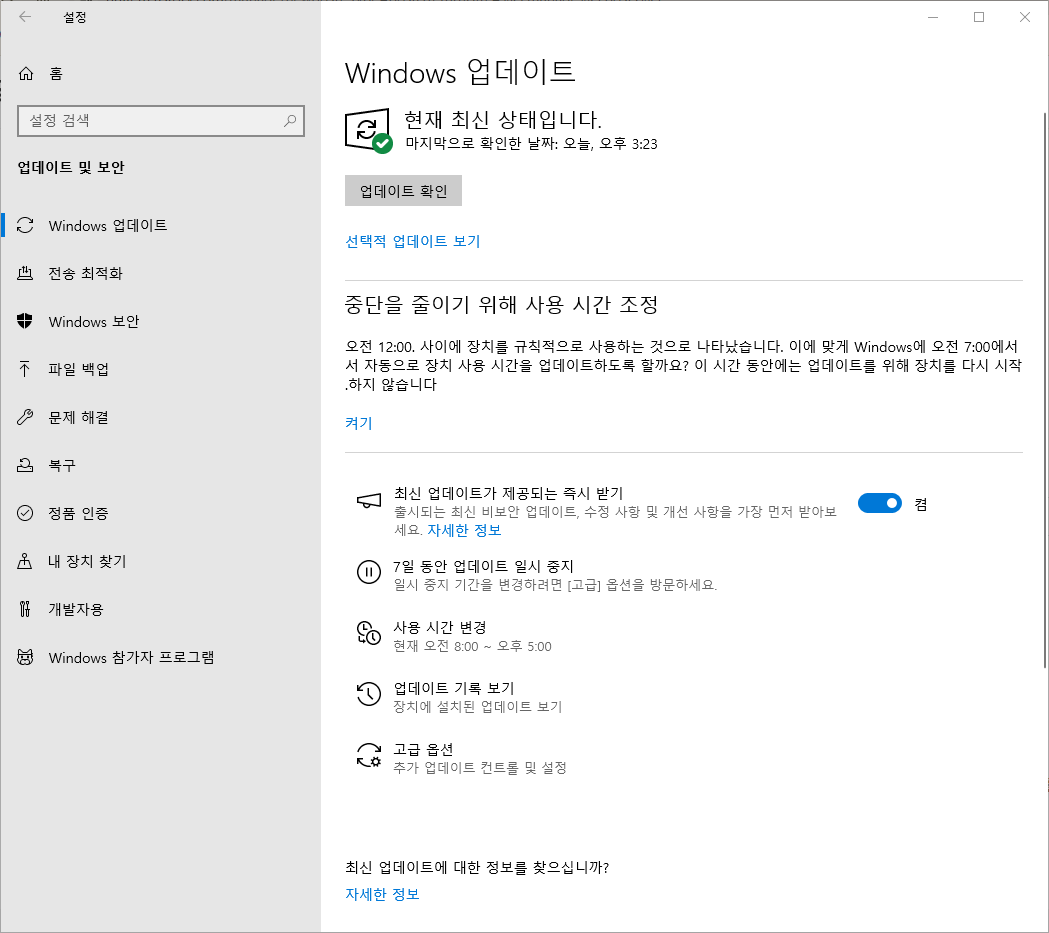Click the search magnifier icon
Viewport: 1049px width, 933px height.
click(x=290, y=120)
